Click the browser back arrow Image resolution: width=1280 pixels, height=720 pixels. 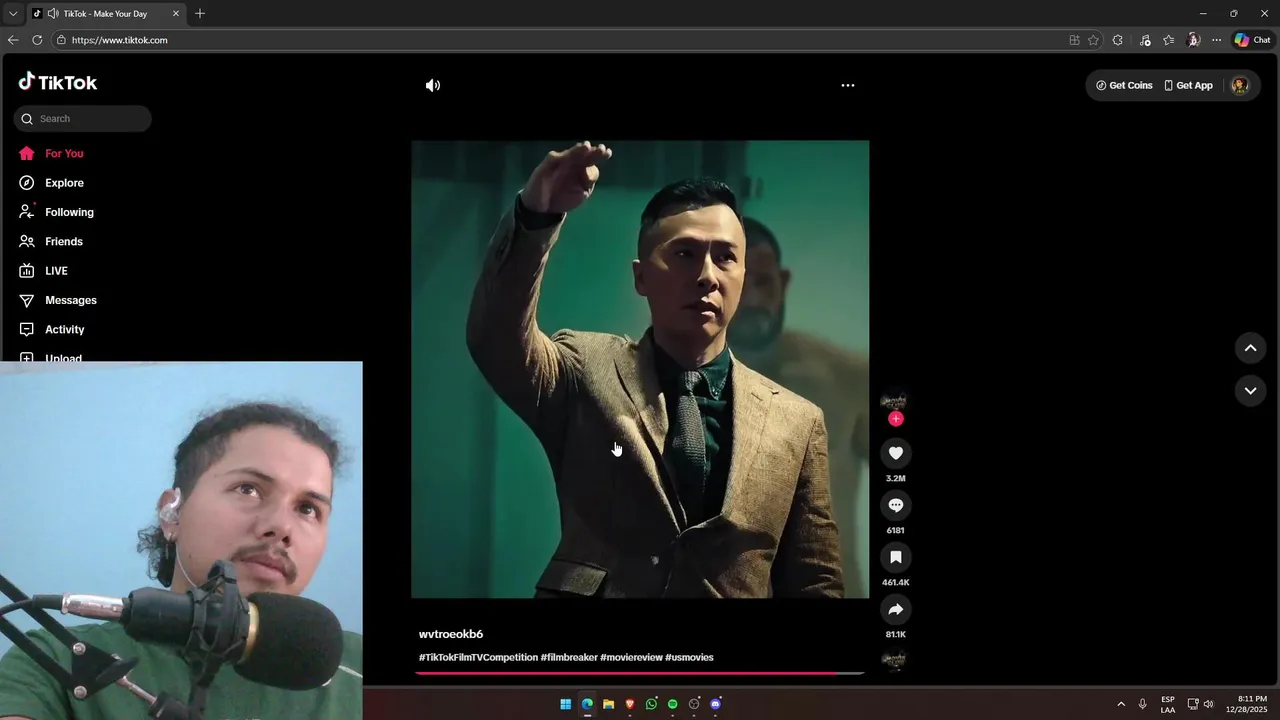13,40
